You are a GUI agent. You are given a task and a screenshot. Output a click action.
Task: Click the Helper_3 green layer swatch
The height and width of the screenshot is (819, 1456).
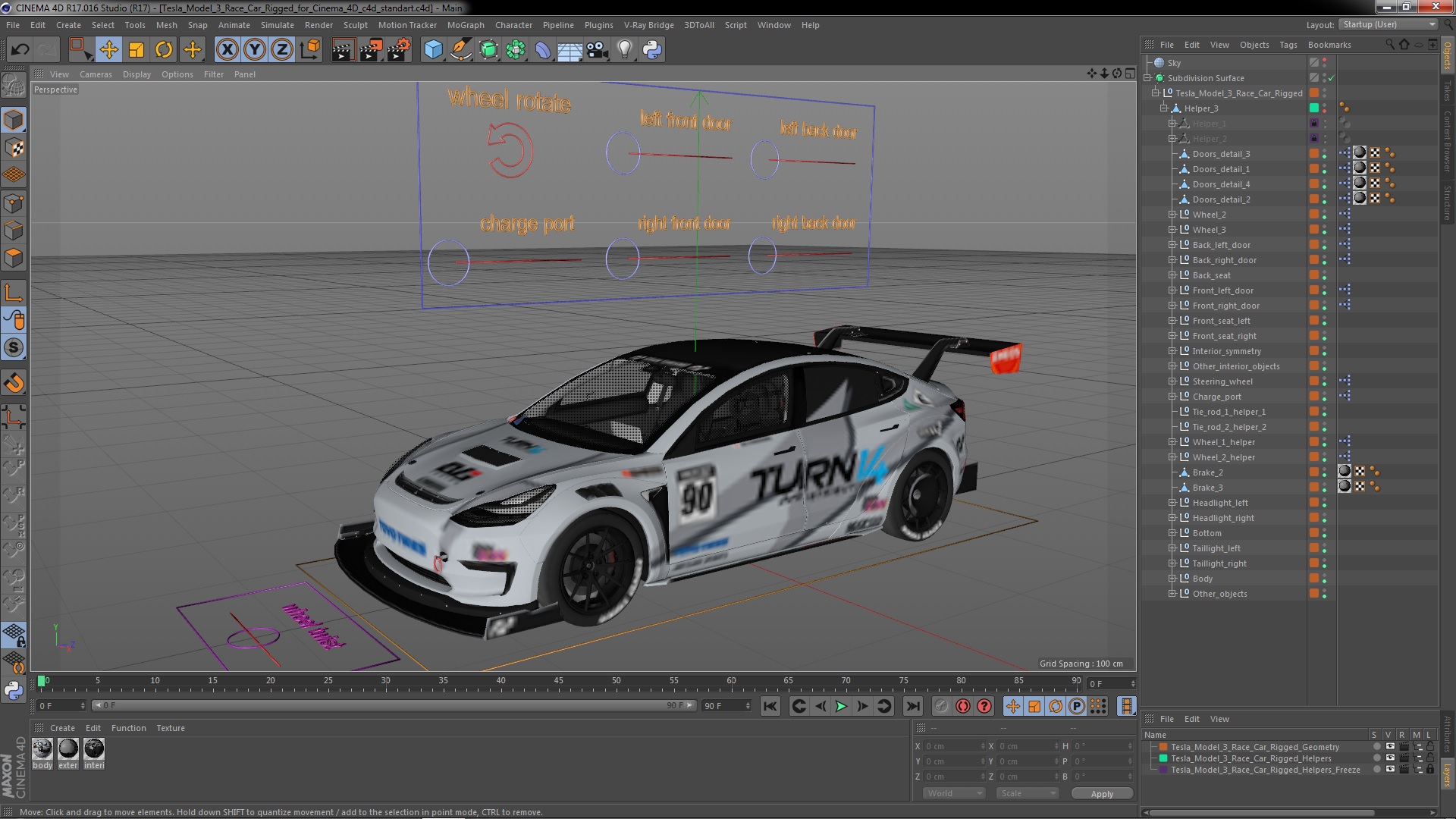1314,108
